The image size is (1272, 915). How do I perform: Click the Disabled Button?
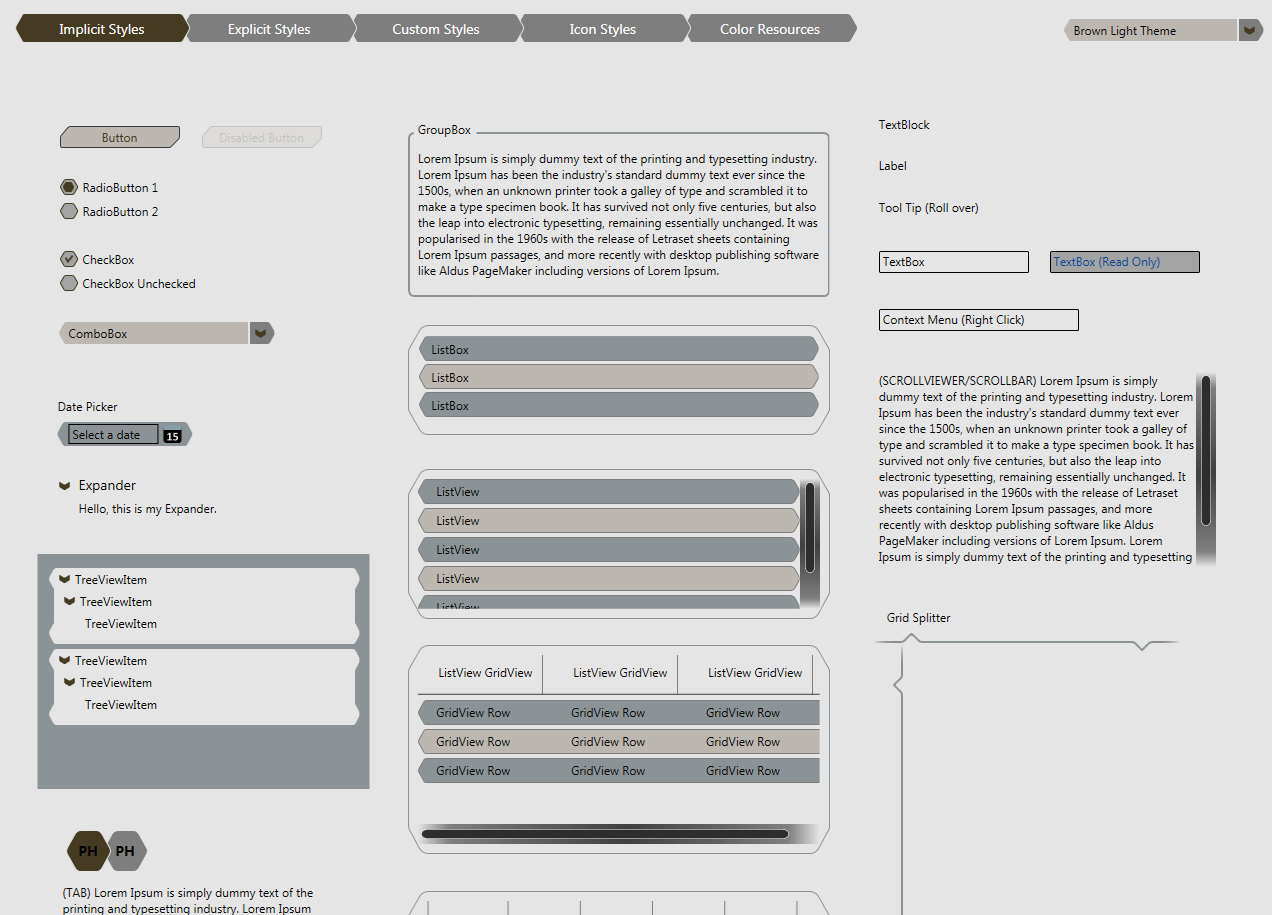point(262,137)
